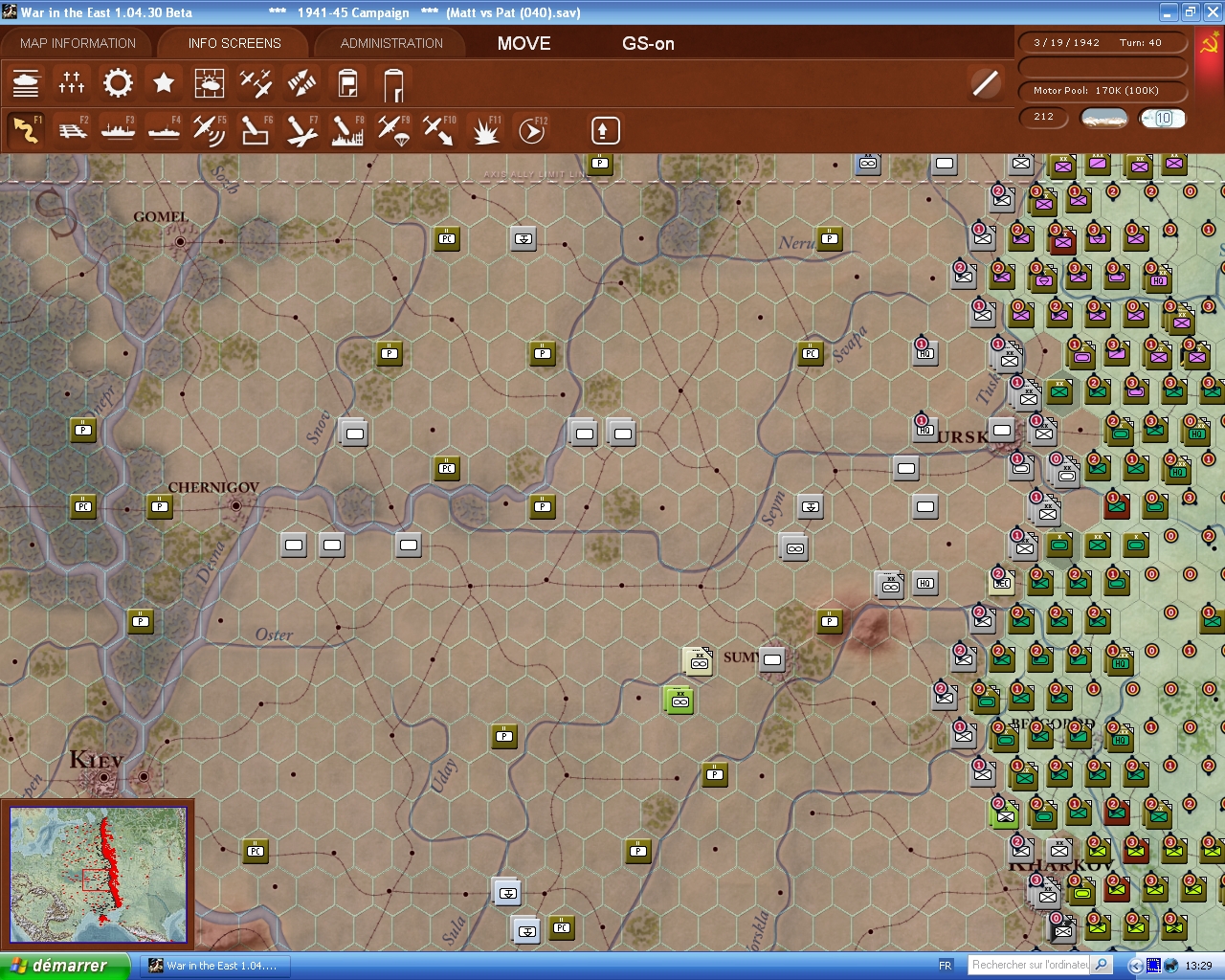Select the F5 air recon mode
1225x980 pixels.
click(210, 130)
